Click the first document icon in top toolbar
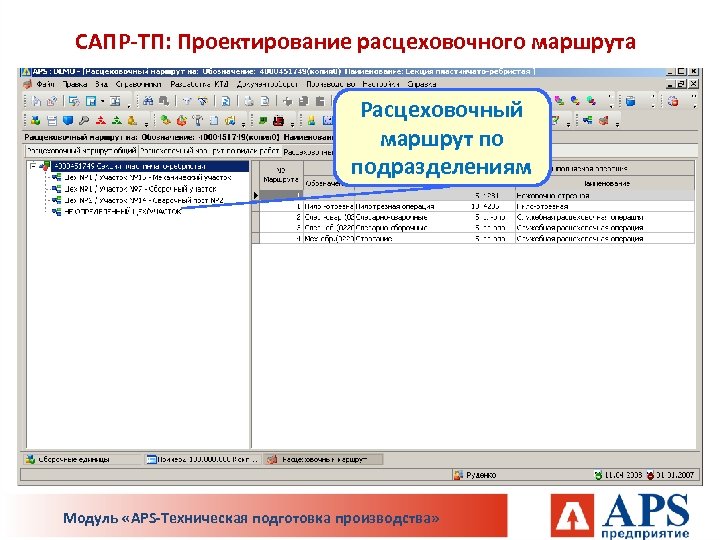Screen dimensions: 720x540 click(36, 101)
